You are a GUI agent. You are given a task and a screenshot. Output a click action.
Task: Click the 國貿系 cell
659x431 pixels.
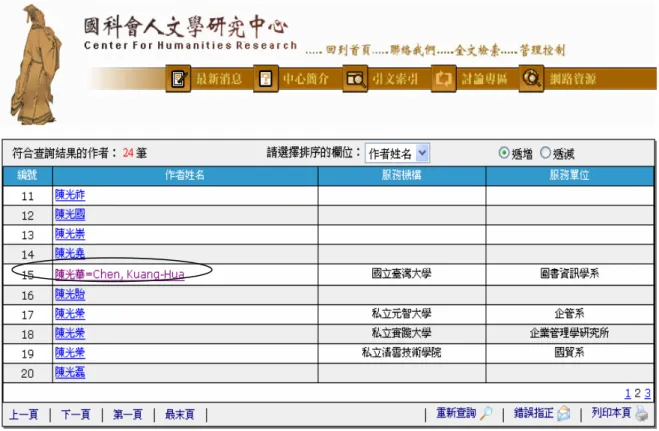point(569,352)
